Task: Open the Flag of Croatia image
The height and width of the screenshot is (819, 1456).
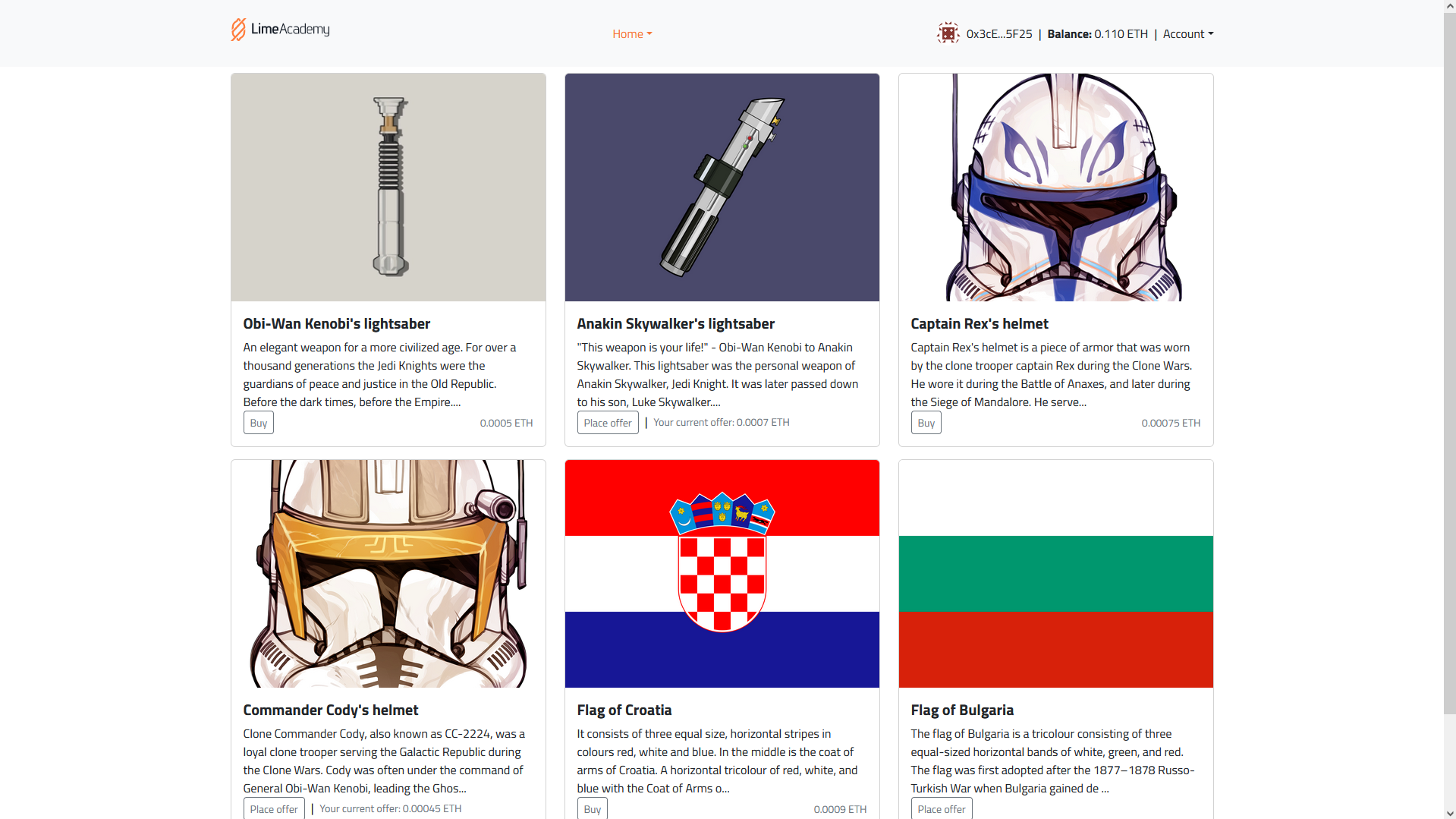Action: point(722,574)
